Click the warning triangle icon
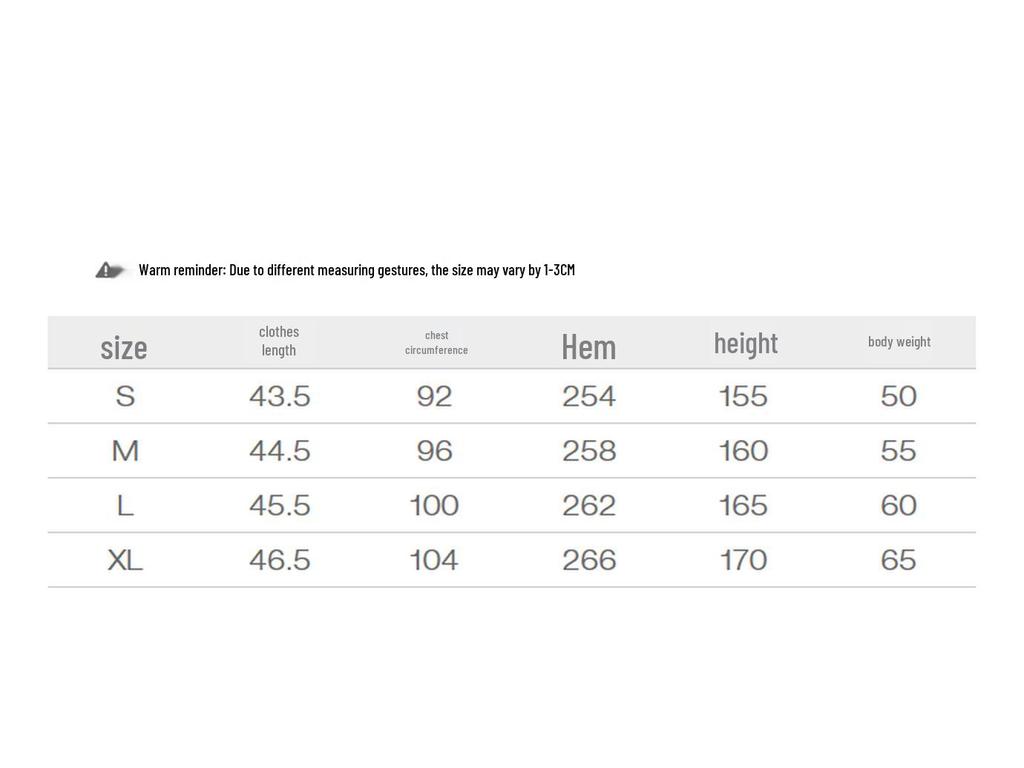1024x768 pixels. tap(108, 270)
